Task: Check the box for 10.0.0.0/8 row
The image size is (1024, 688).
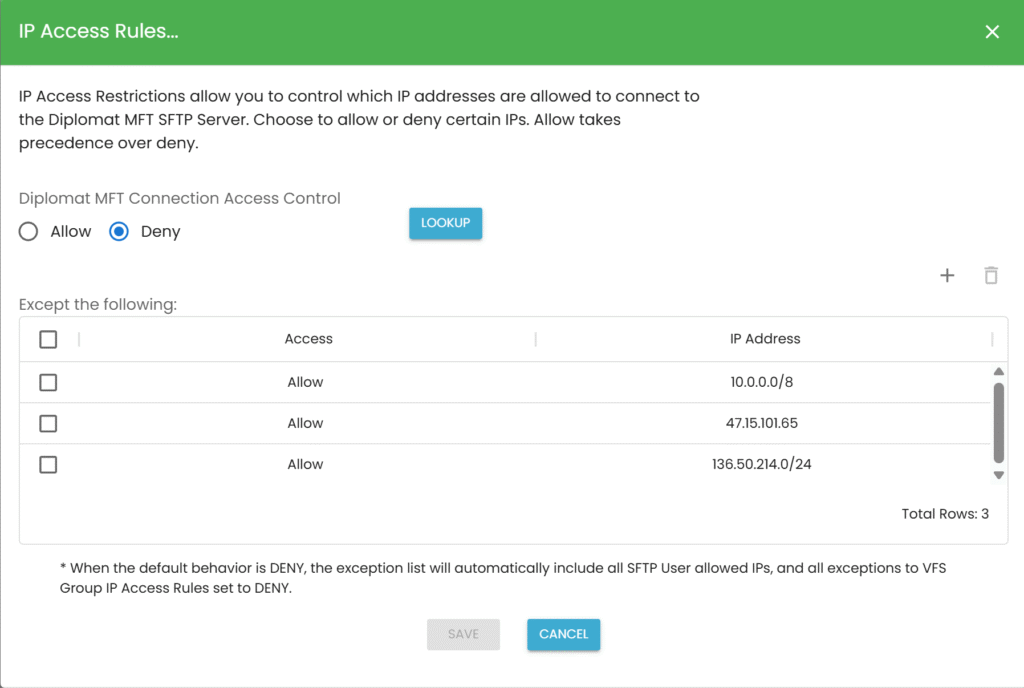Action: coord(48,382)
